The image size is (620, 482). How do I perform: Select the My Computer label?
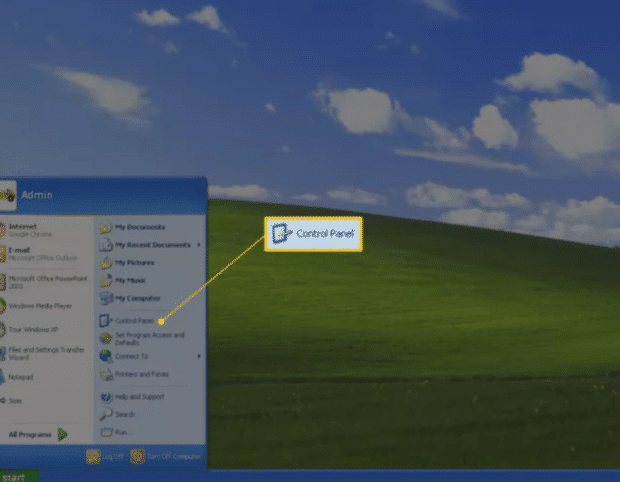[138, 298]
